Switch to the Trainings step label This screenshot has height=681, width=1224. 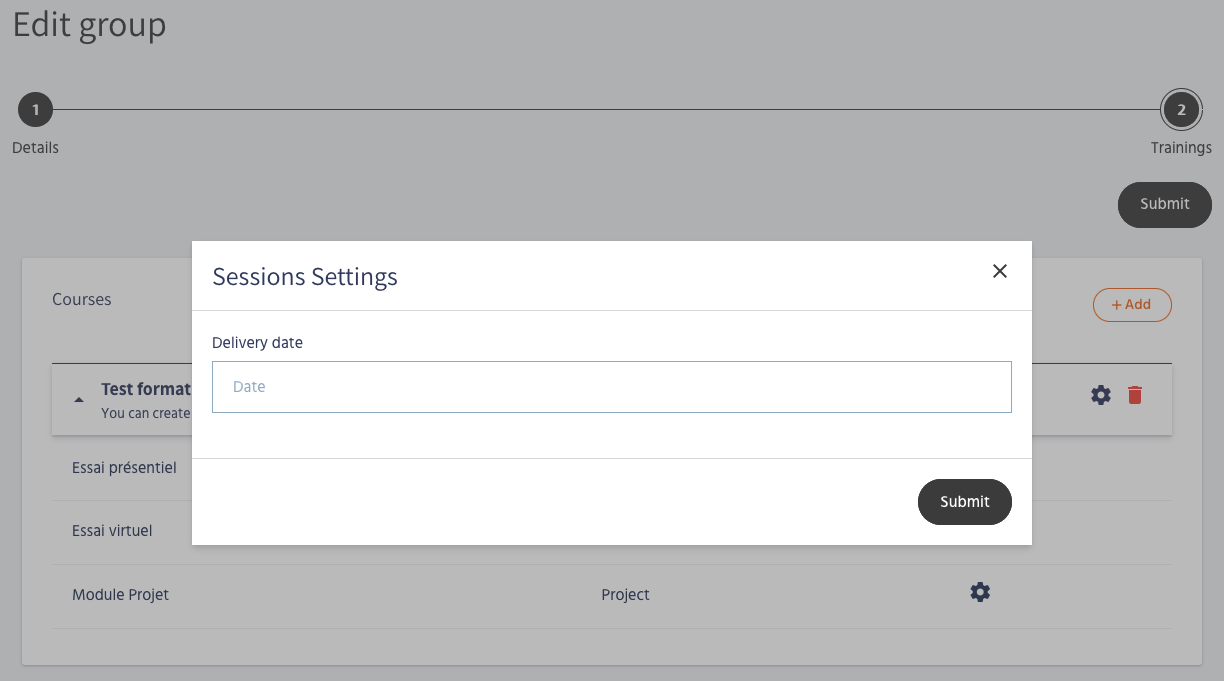[1180, 148]
